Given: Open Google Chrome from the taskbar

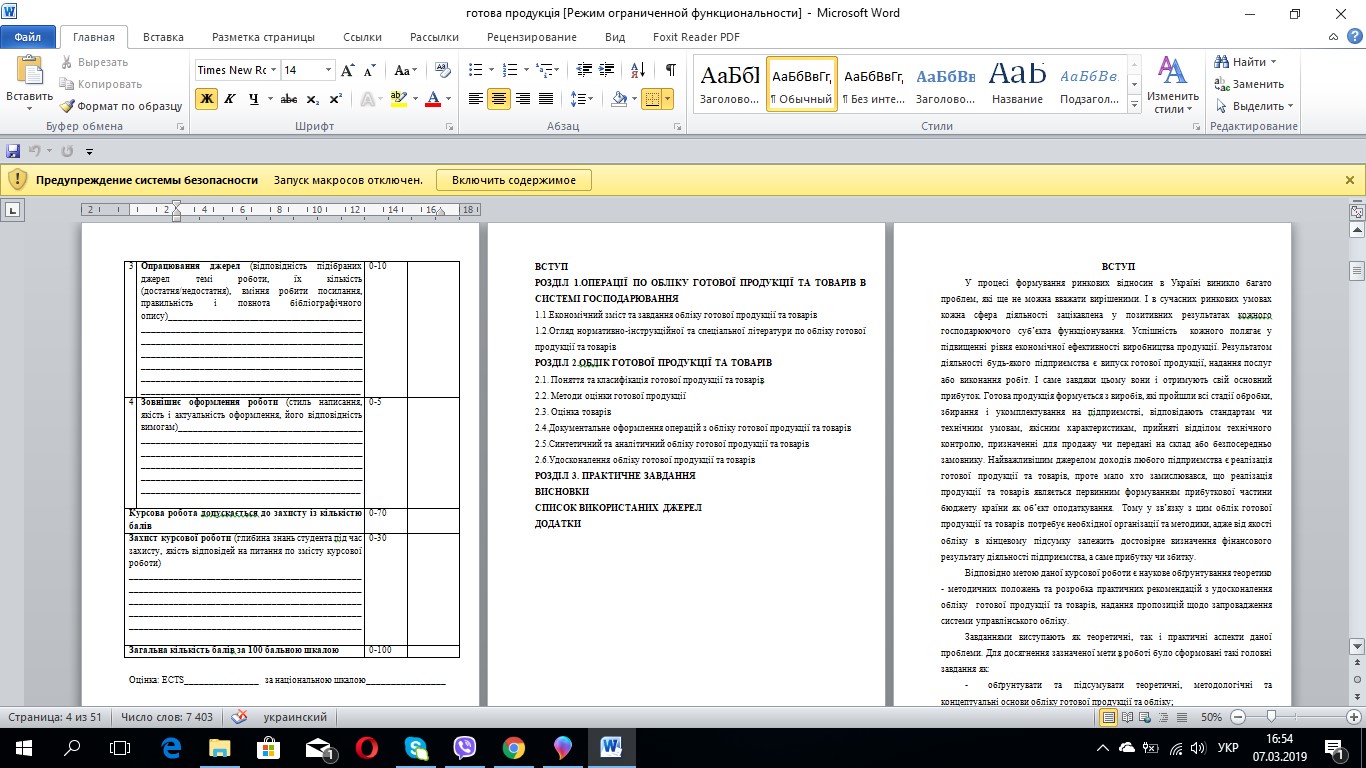Looking at the screenshot, I should [x=514, y=747].
